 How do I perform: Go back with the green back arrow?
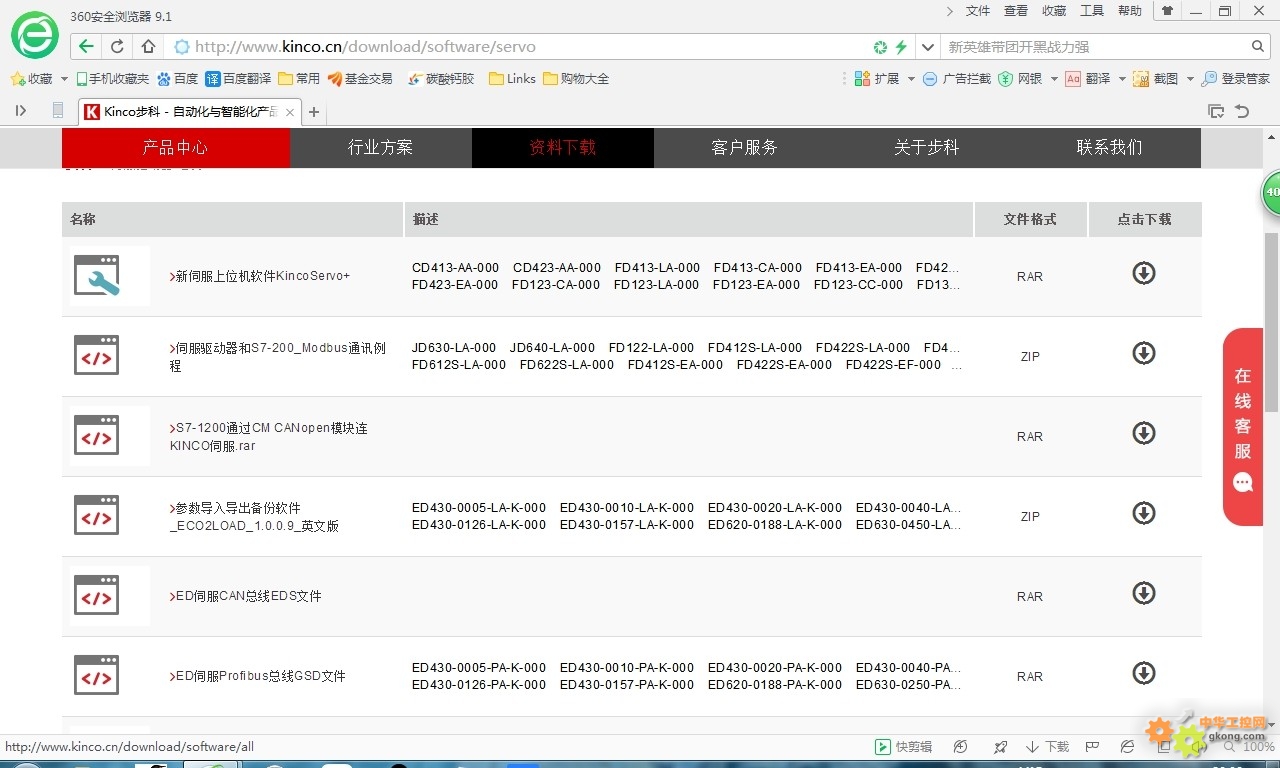(x=86, y=47)
